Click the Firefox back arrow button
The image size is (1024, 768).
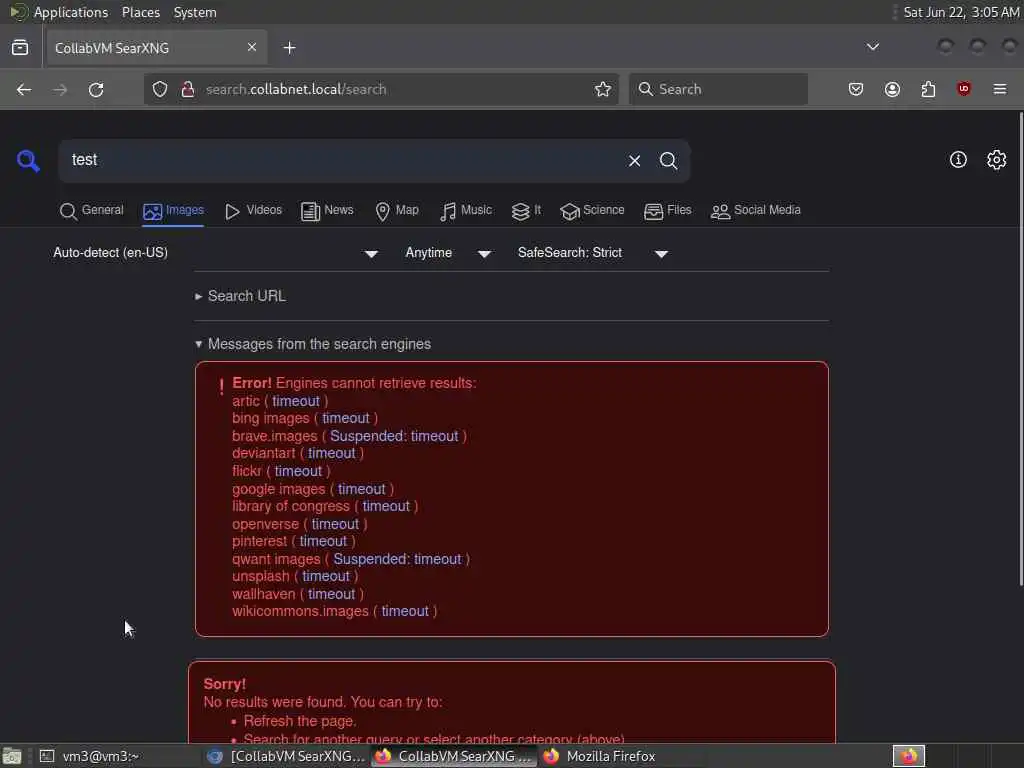pos(24,89)
